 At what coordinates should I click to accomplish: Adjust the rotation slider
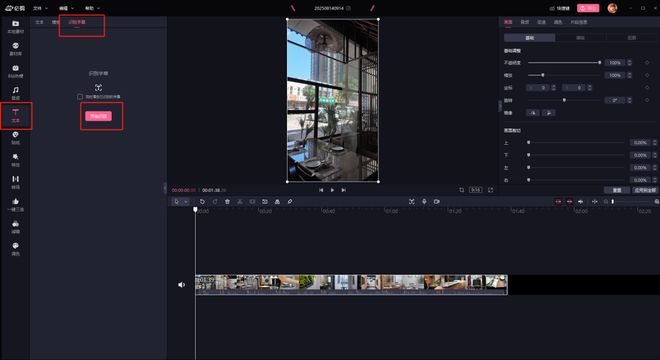[564, 100]
